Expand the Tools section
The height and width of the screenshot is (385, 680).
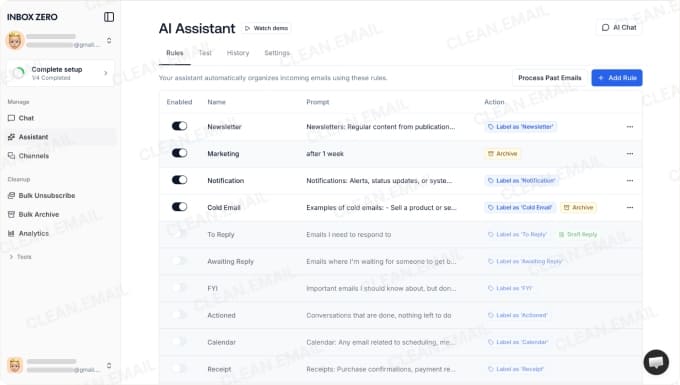(x=20, y=257)
